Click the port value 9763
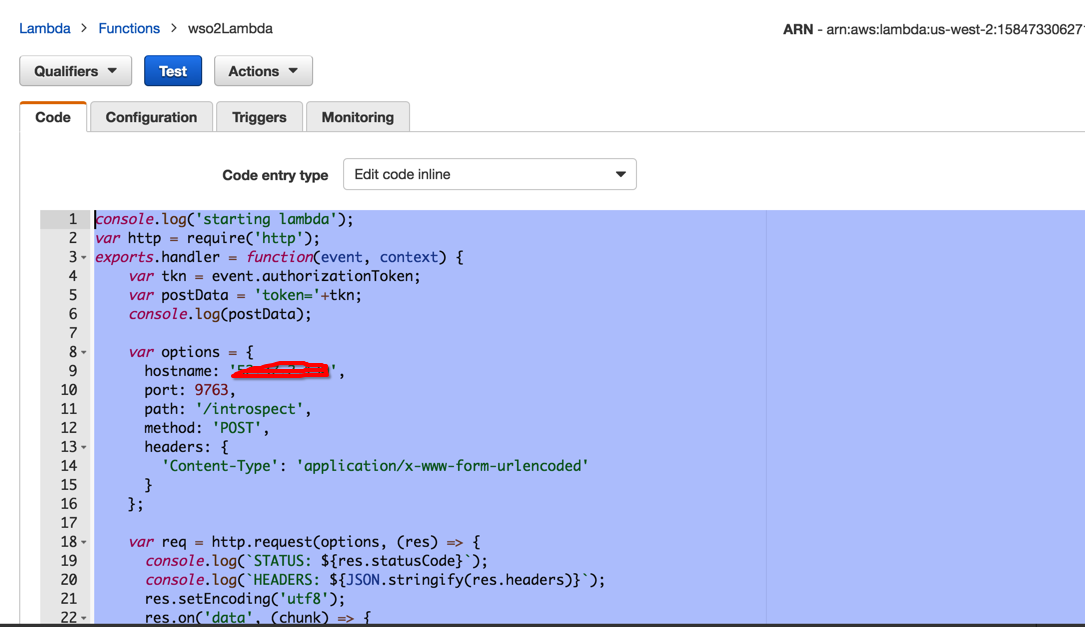 pyautogui.click(x=211, y=390)
